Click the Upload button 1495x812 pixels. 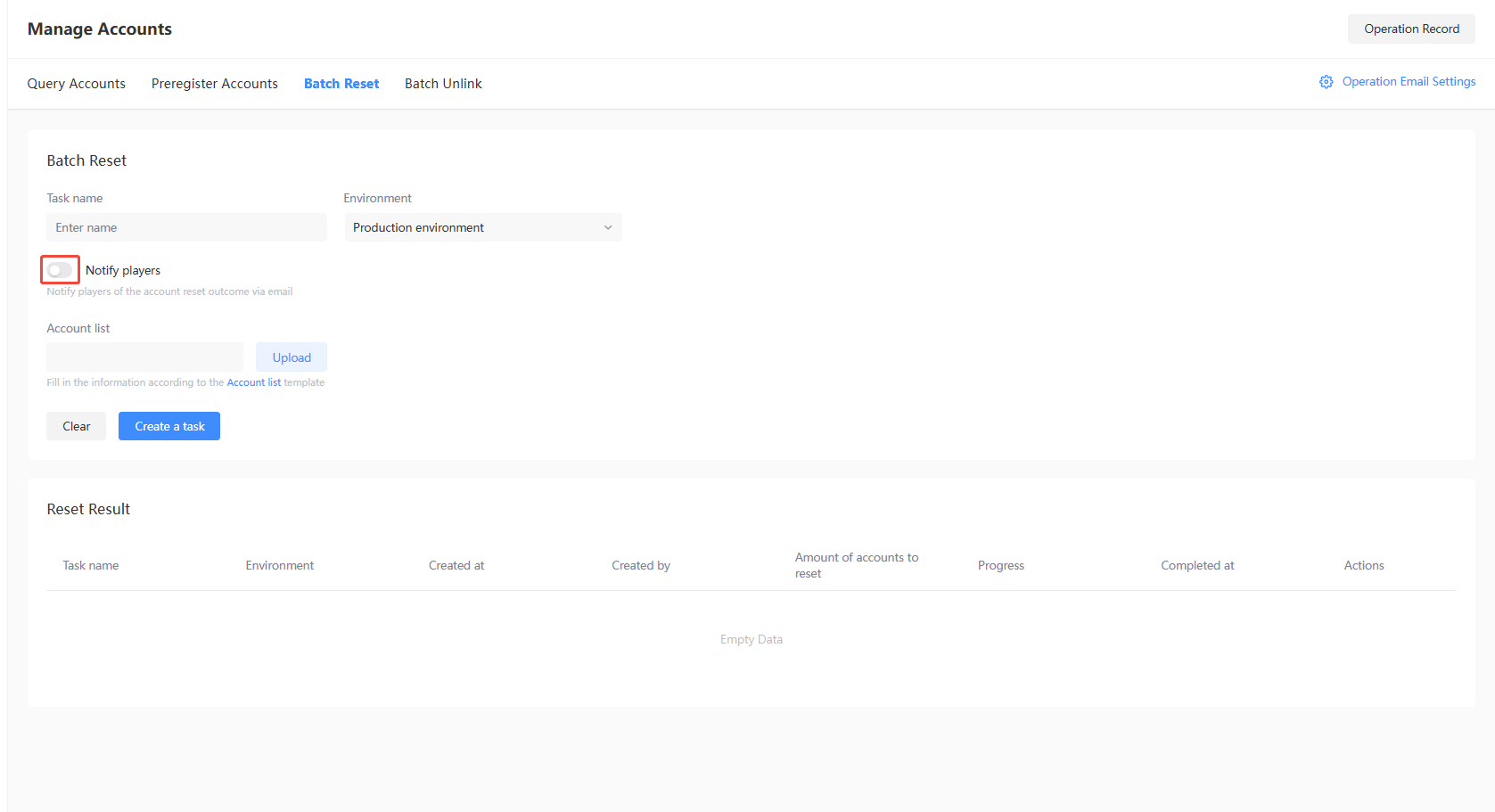(x=292, y=357)
